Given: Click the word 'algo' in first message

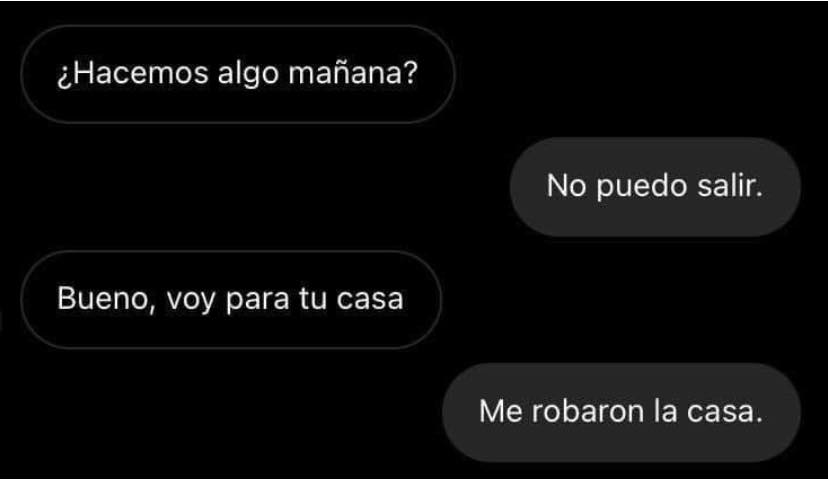Looking at the screenshot, I should coord(248,74).
